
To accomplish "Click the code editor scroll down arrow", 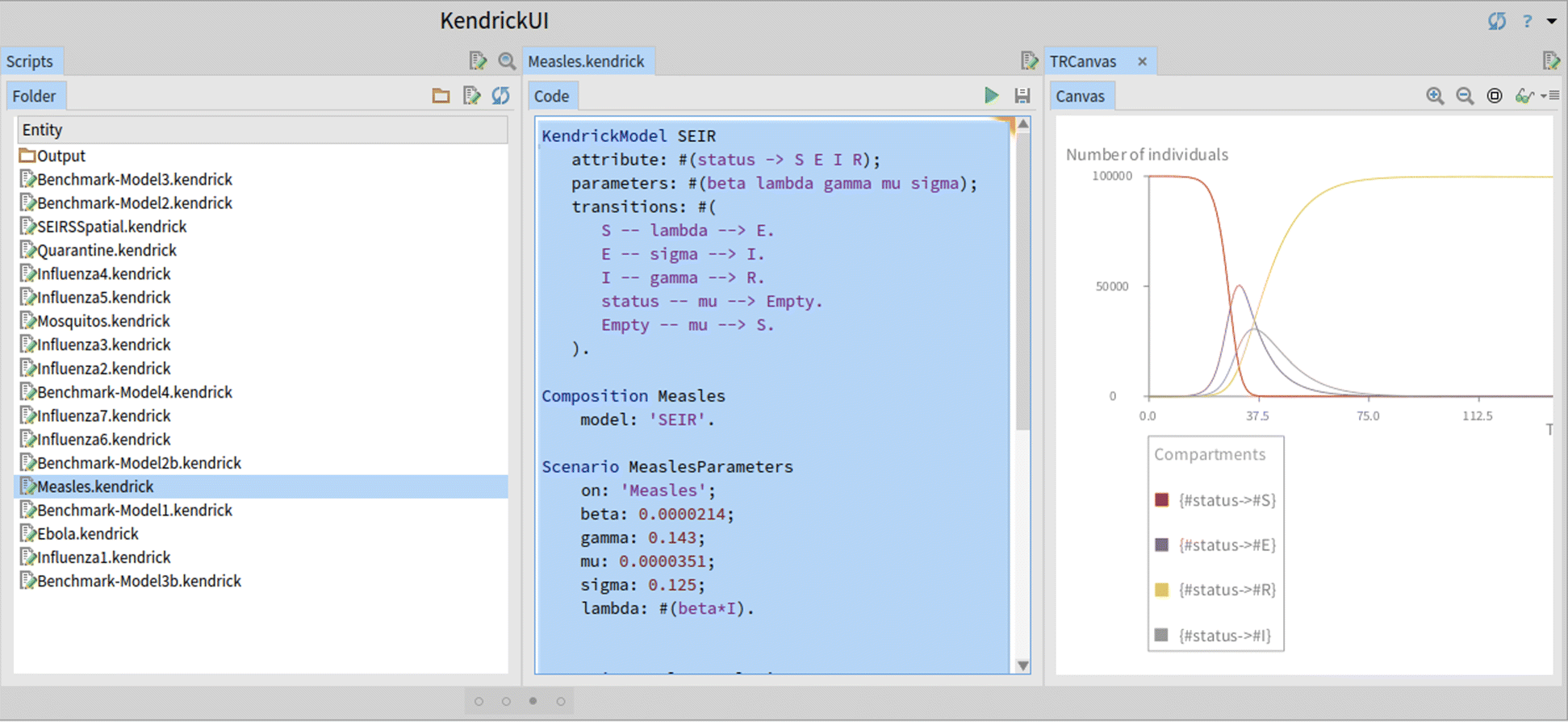I will [x=1022, y=666].
